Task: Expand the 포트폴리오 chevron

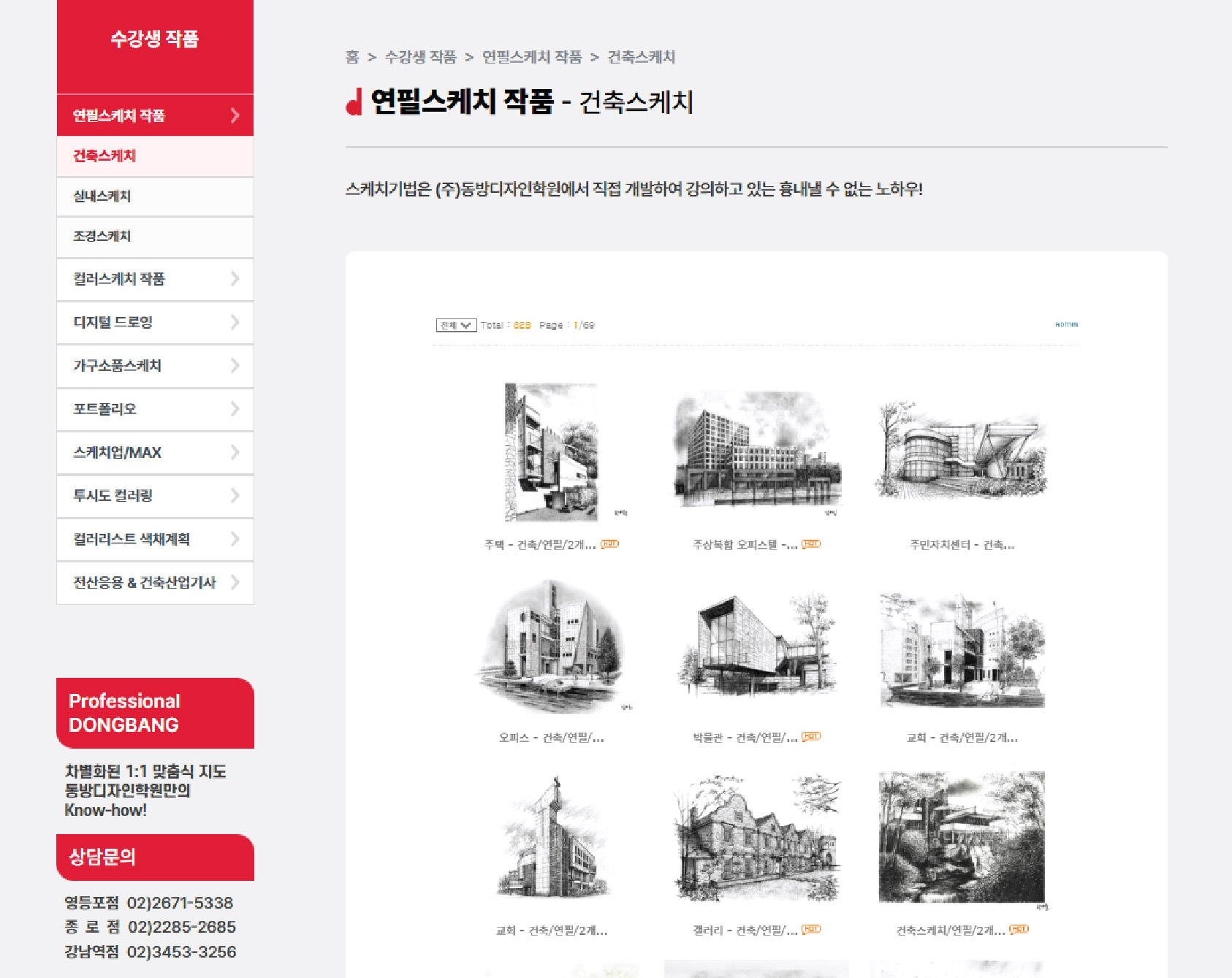Action: tap(235, 409)
